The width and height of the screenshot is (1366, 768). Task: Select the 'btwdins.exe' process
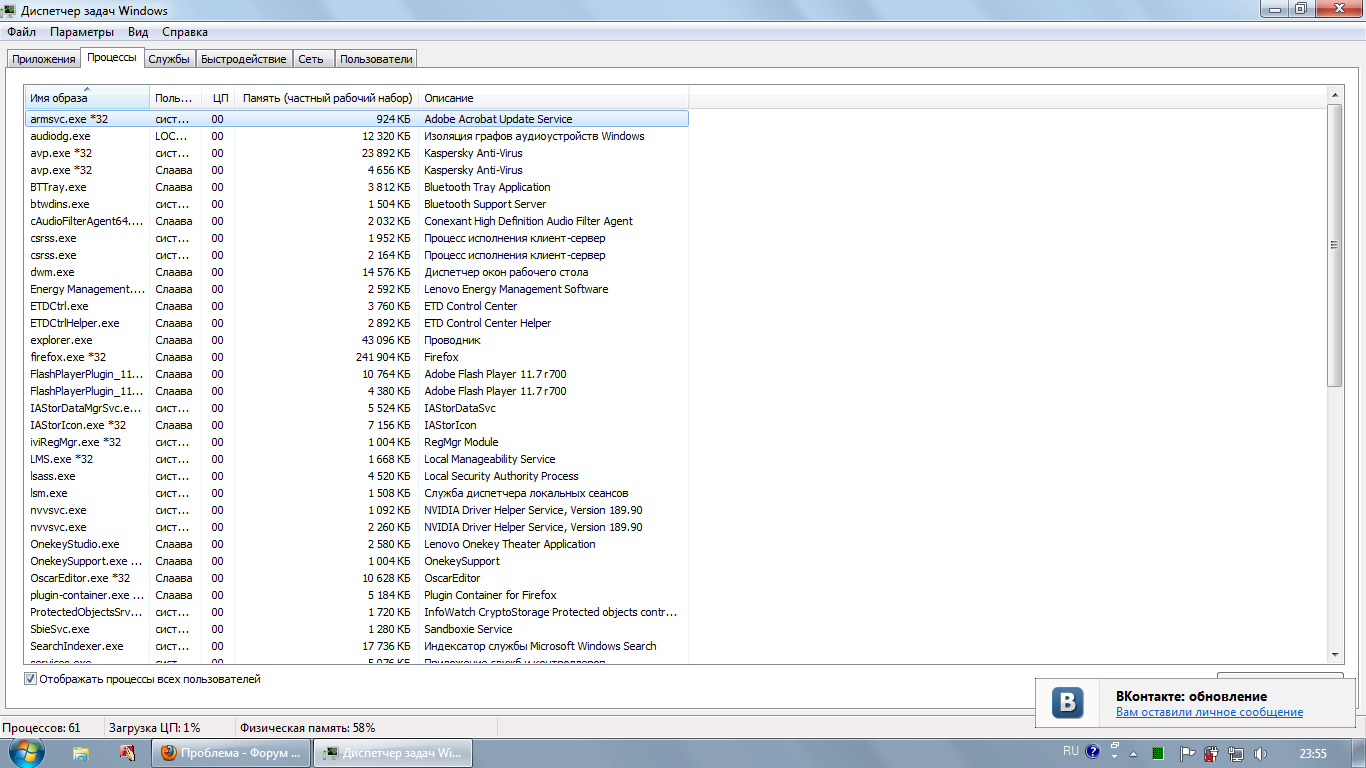click(x=356, y=204)
